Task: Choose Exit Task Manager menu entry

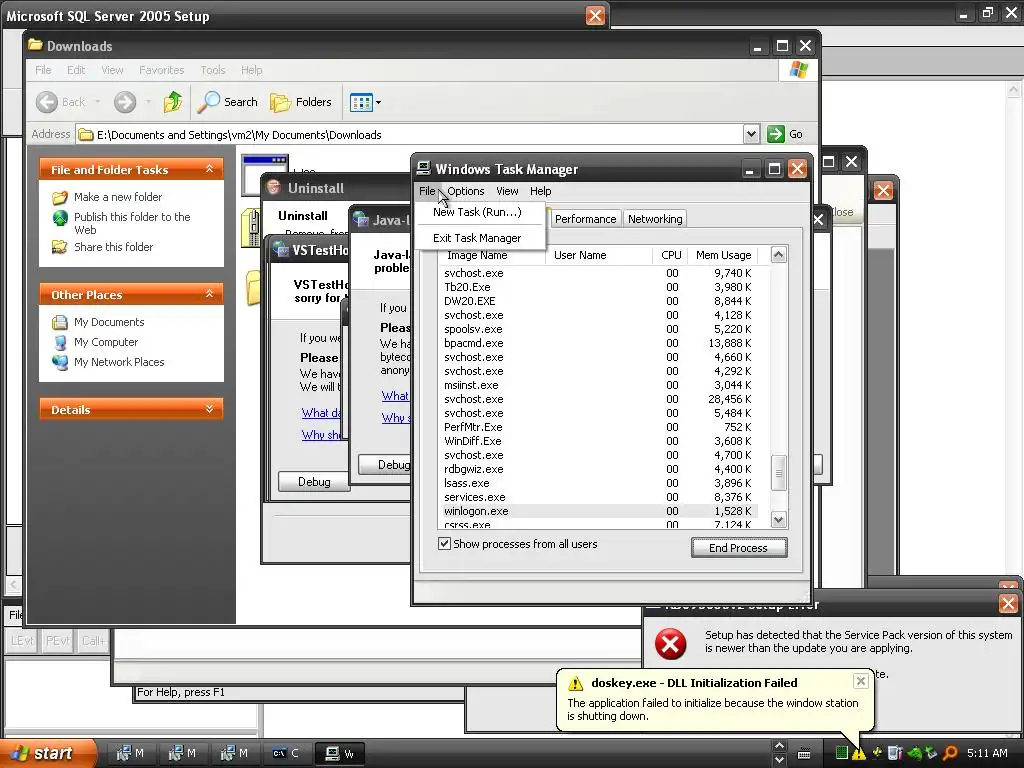Action: click(477, 238)
